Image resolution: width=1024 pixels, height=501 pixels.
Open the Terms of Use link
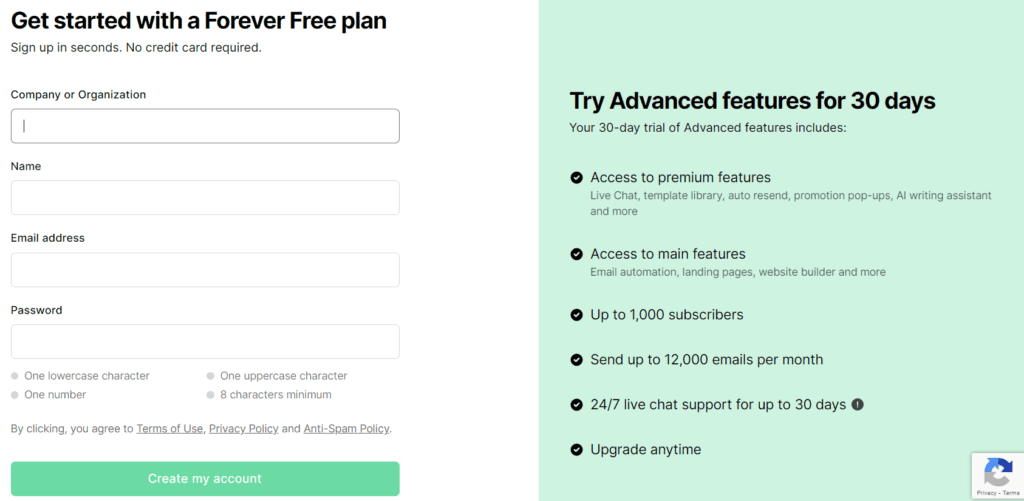tap(170, 429)
